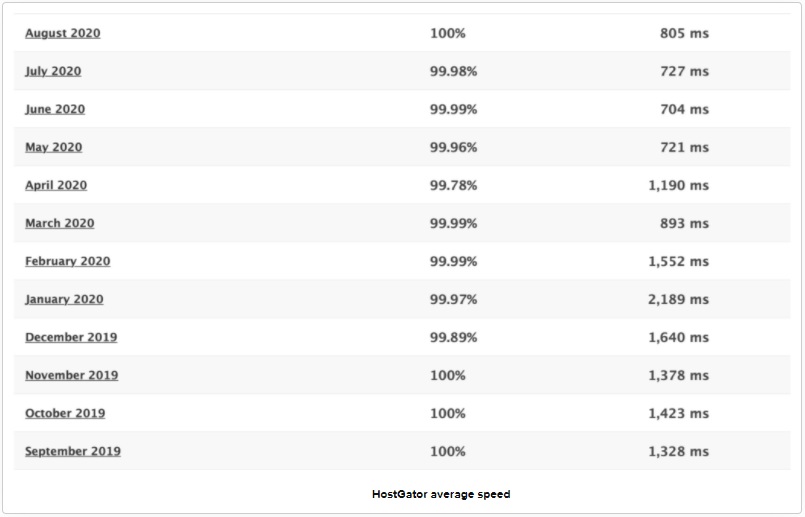Open the July 2020 report link
Viewport: 805px width, 517px height.
(53, 71)
